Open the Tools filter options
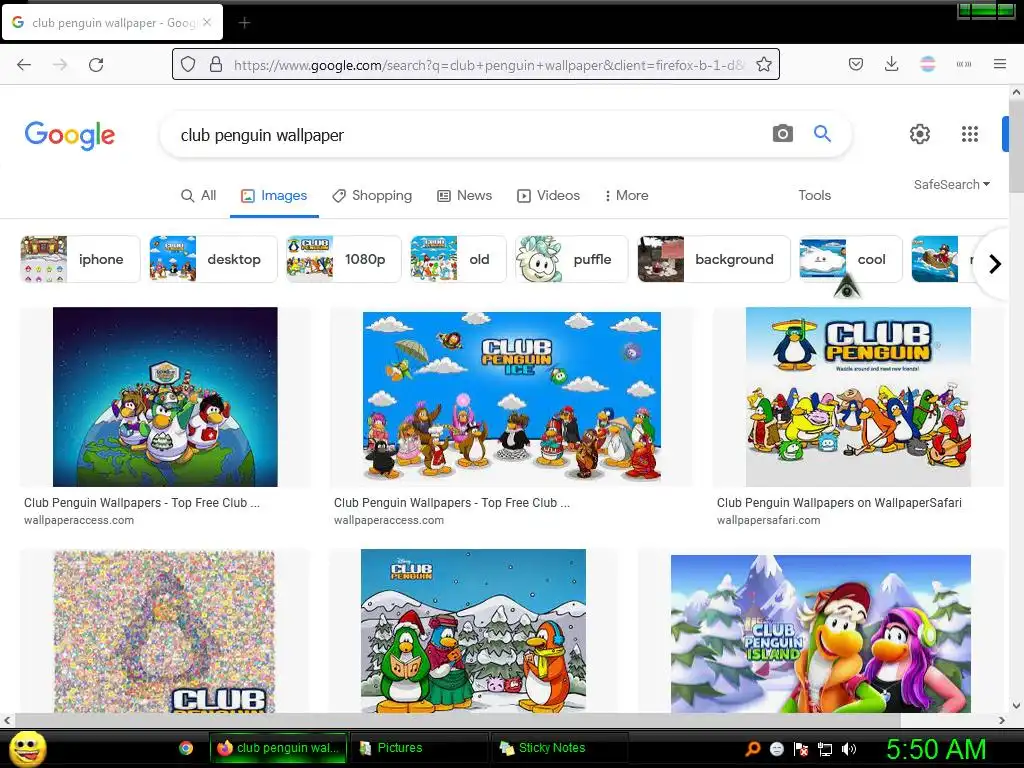This screenshot has width=1024, height=768. click(x=814, y=195)
